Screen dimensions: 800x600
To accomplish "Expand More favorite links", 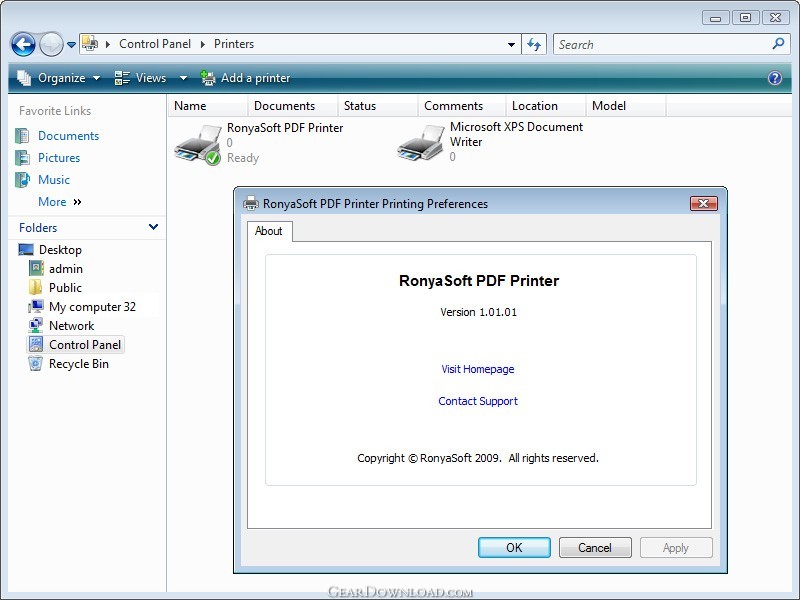I will [x=60, y=202].
